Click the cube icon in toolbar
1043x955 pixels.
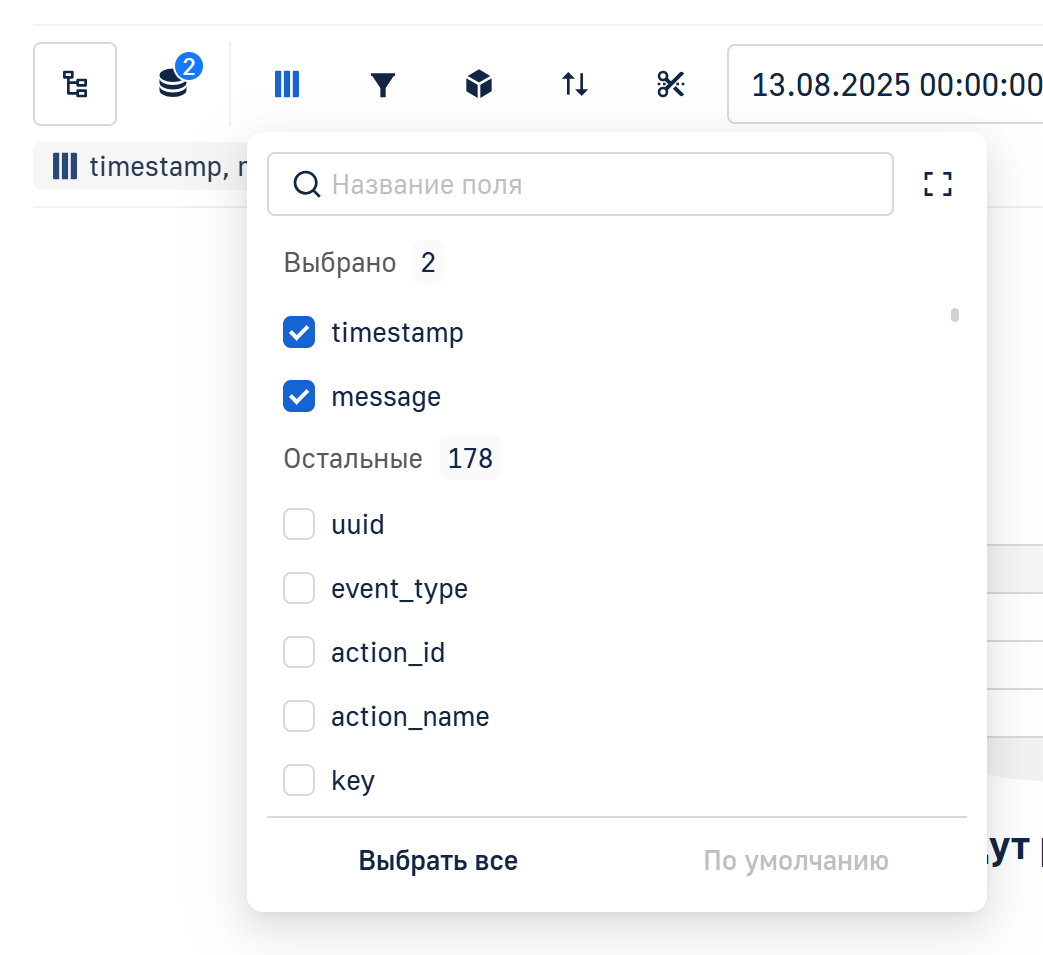pyautogui.click(x=479, y=84)
